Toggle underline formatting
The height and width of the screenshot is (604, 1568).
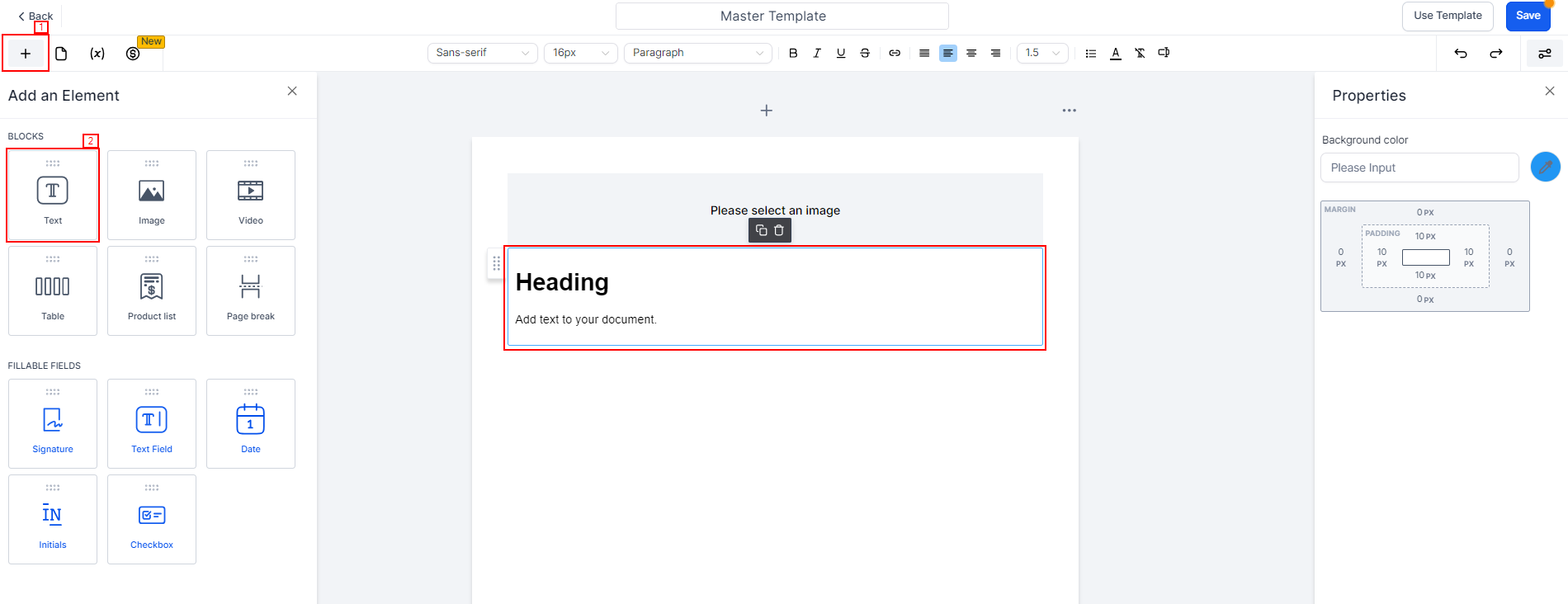click(x=841, y=53)
